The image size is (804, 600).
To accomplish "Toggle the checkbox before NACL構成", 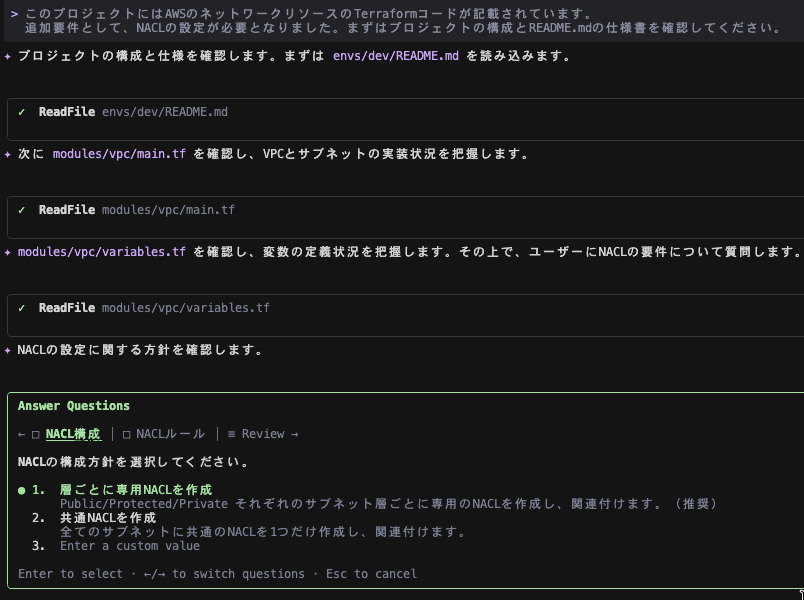I will click(x=36, y=434).
